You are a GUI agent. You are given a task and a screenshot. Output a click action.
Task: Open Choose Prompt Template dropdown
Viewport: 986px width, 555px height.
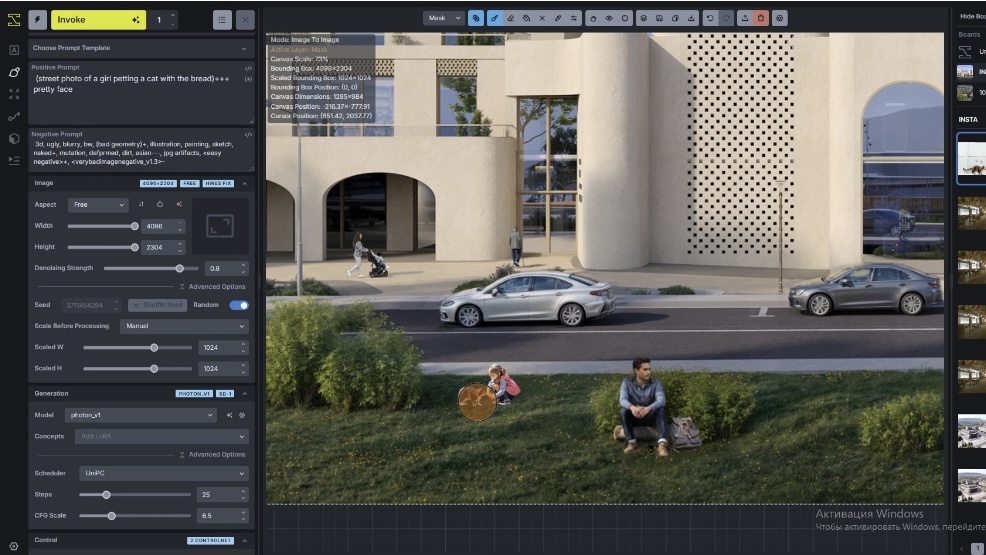[141, 48]
